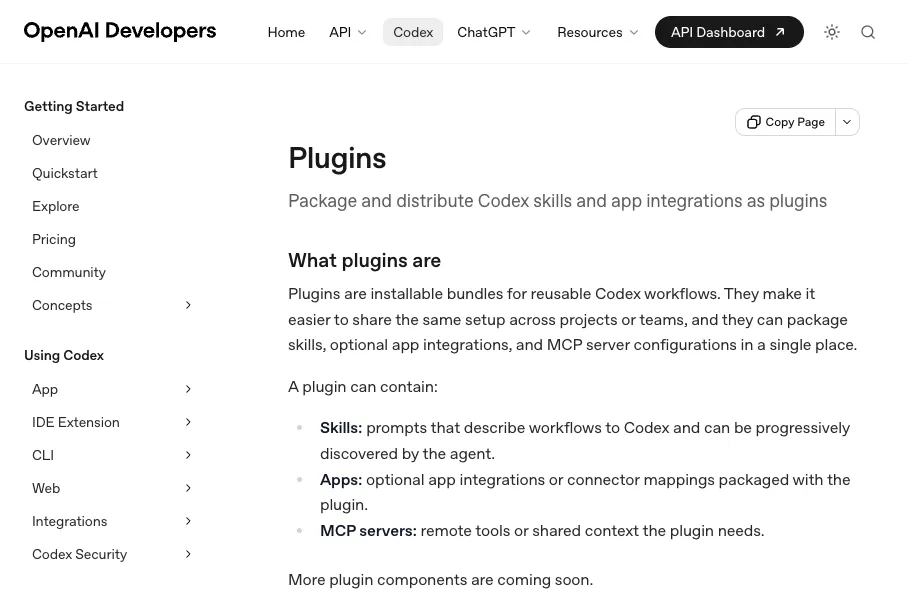
Task: Open the ChatGPT dropdown menu
Action: pos(487,32)
